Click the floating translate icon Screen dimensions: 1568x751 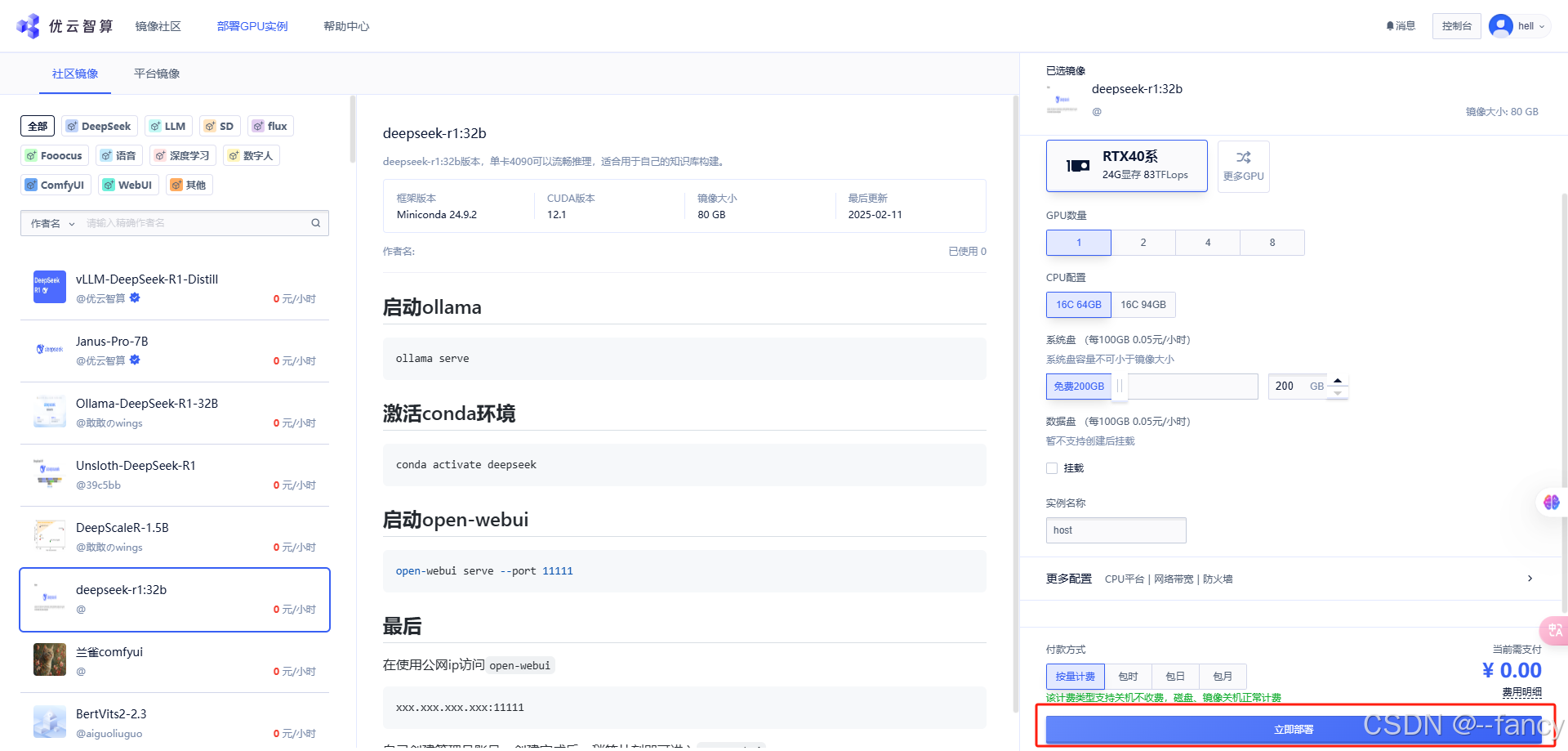1554,630
